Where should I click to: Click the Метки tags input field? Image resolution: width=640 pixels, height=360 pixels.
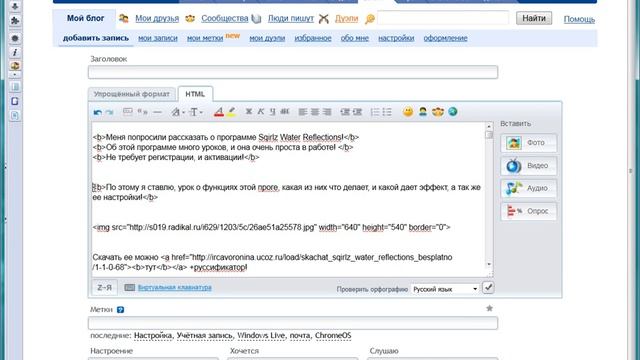tap(293, 323)
